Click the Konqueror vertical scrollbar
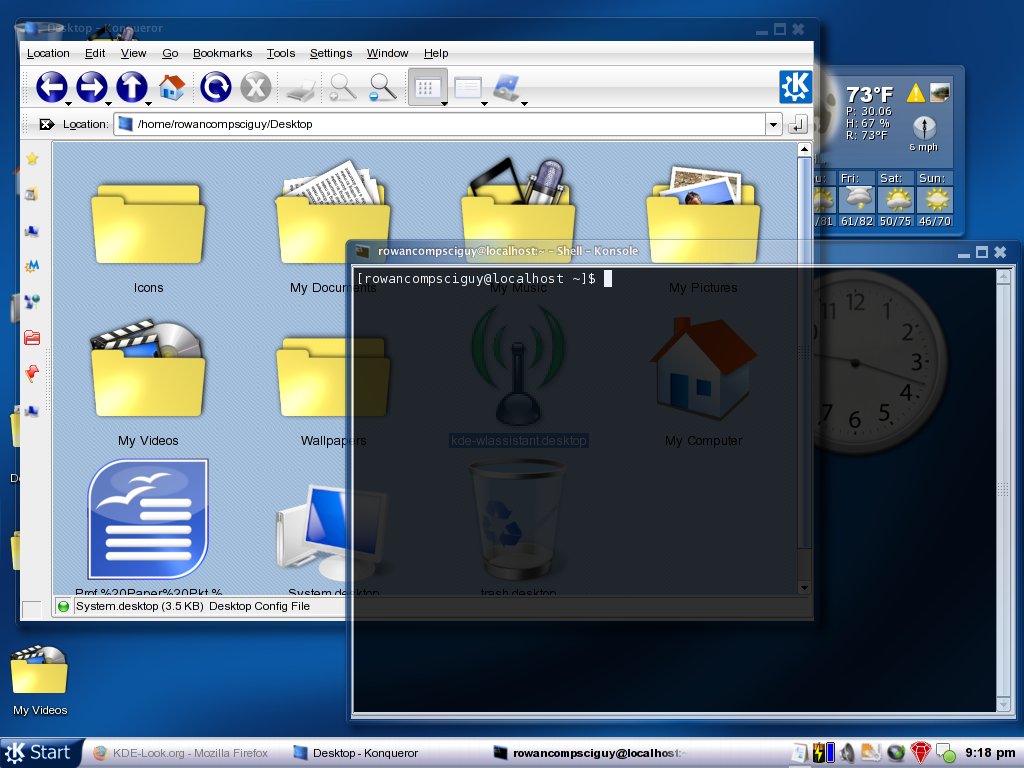The height and width of the screenshot is (768, 1024). coord(805,368)
